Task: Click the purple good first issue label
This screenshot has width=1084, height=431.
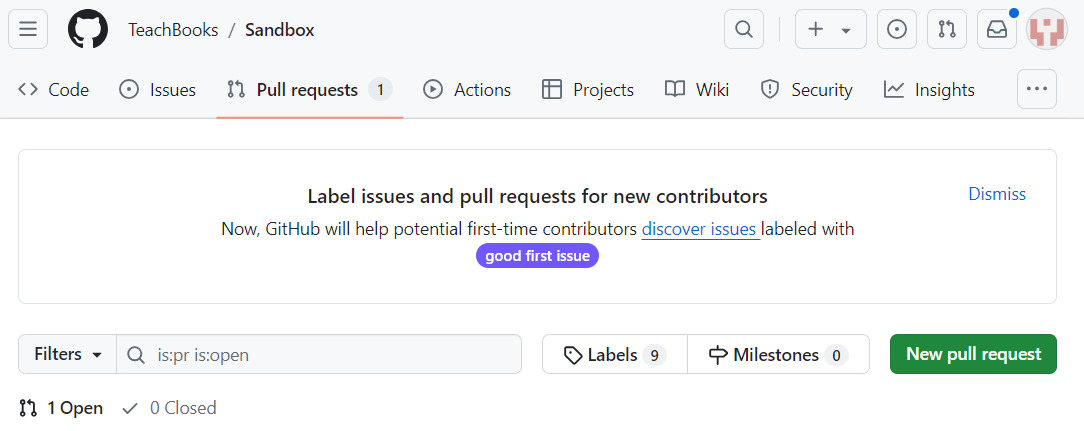Action: point(537,256)
